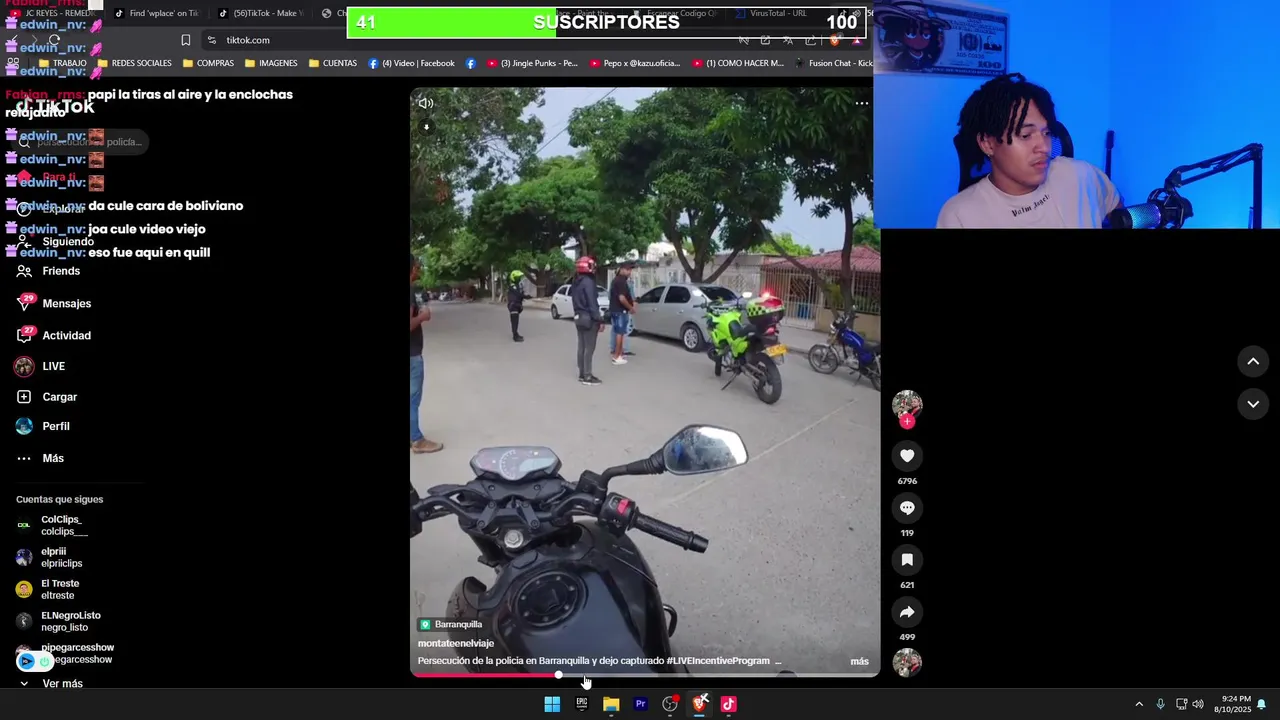Open comments via the speech bubble icon
Viewport: 1280px width, 720px height.
[907, 508]
